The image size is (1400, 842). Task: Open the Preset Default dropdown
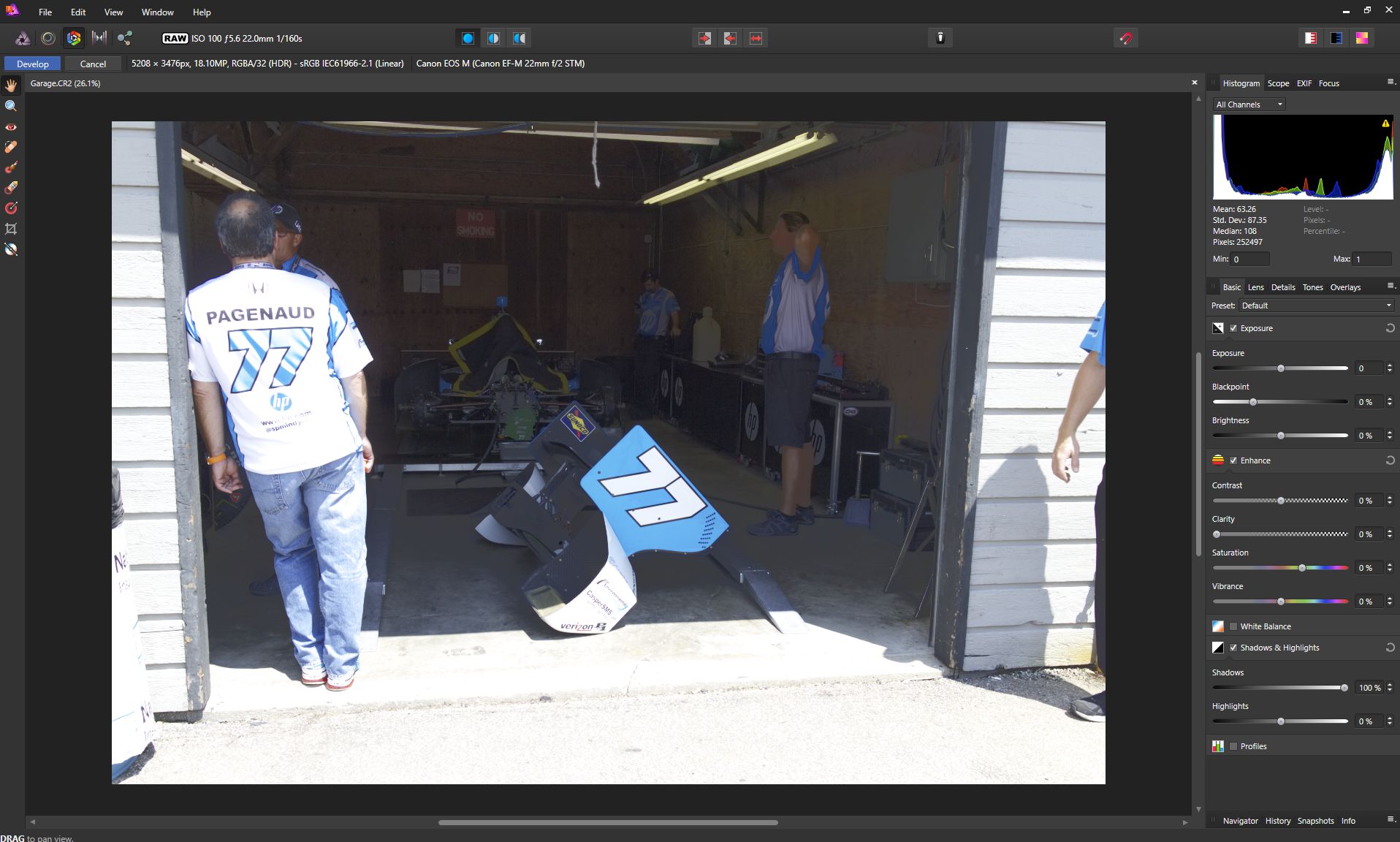point(1317,306)
